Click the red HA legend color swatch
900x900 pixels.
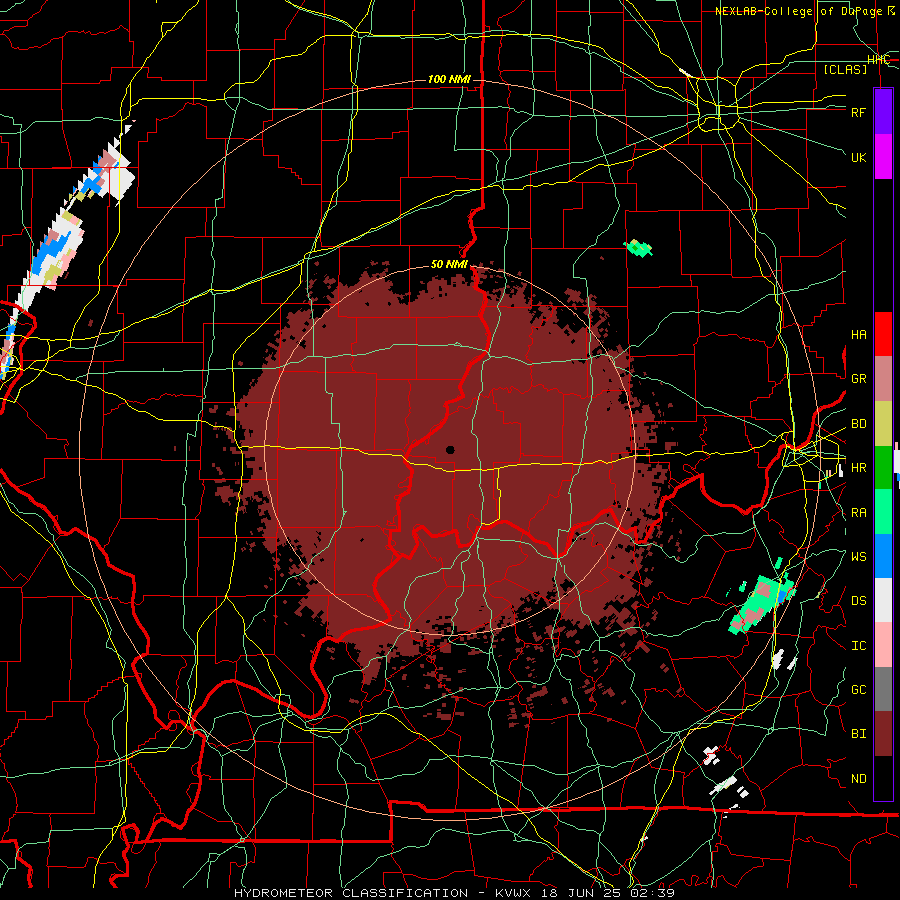tap(883, 334)
